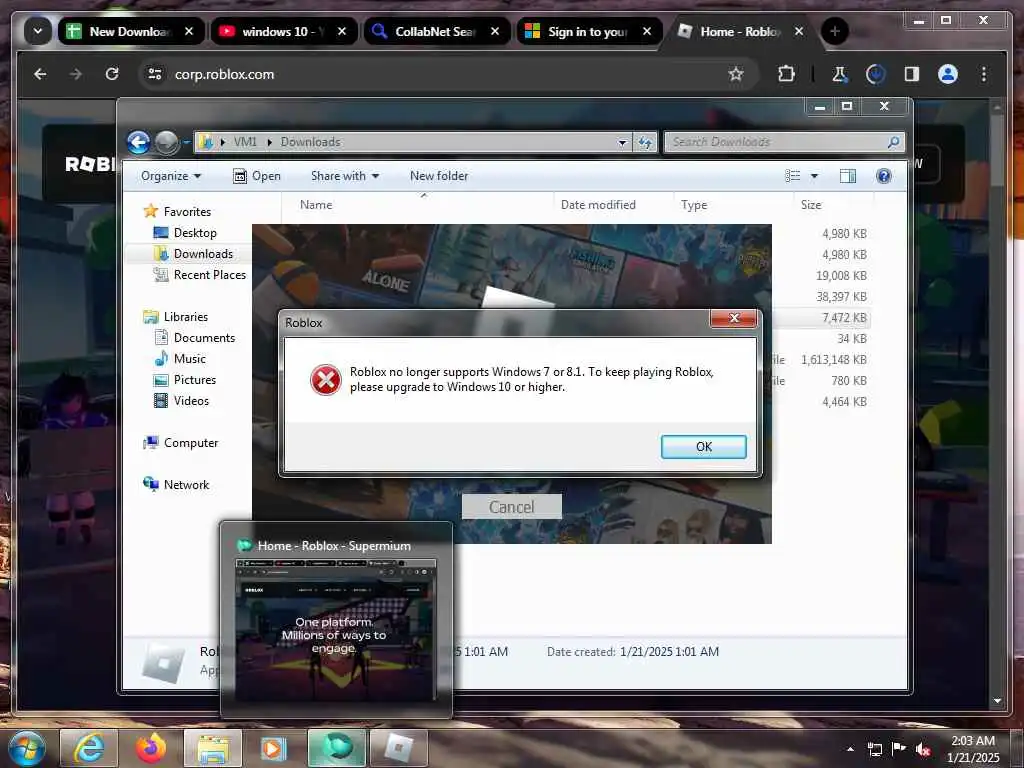Open the Music library
Image resolution: width=1024 pixels, height=768 pixels.
180,359
